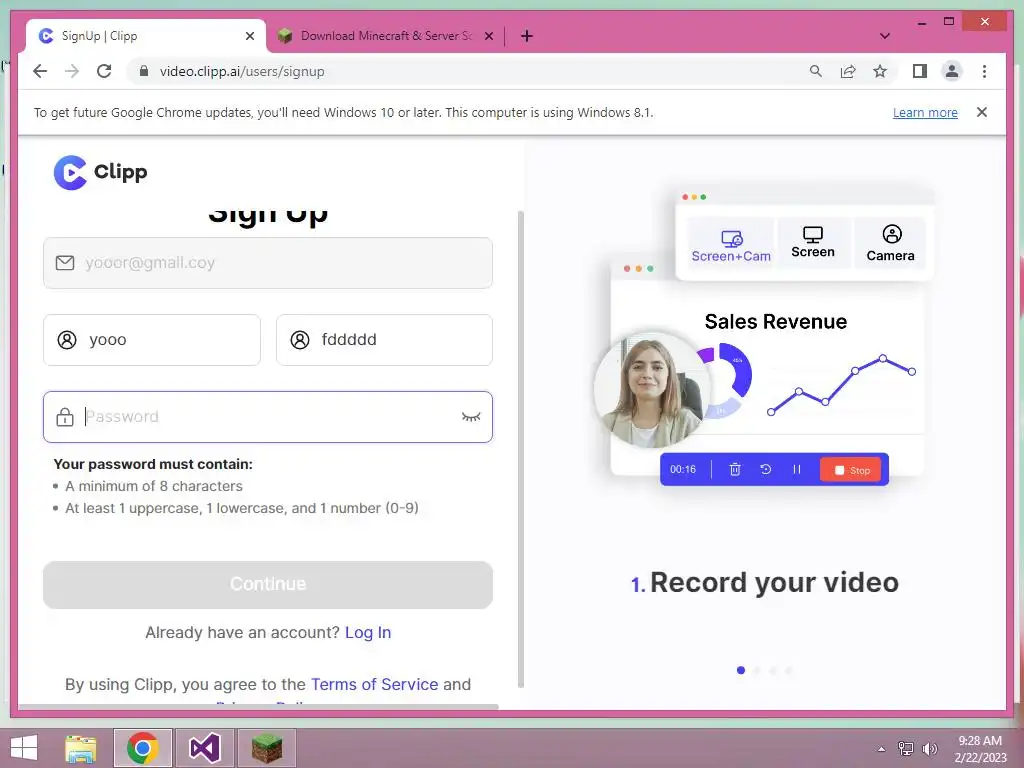
Task: Click the address bar URL
Action: 242,71
